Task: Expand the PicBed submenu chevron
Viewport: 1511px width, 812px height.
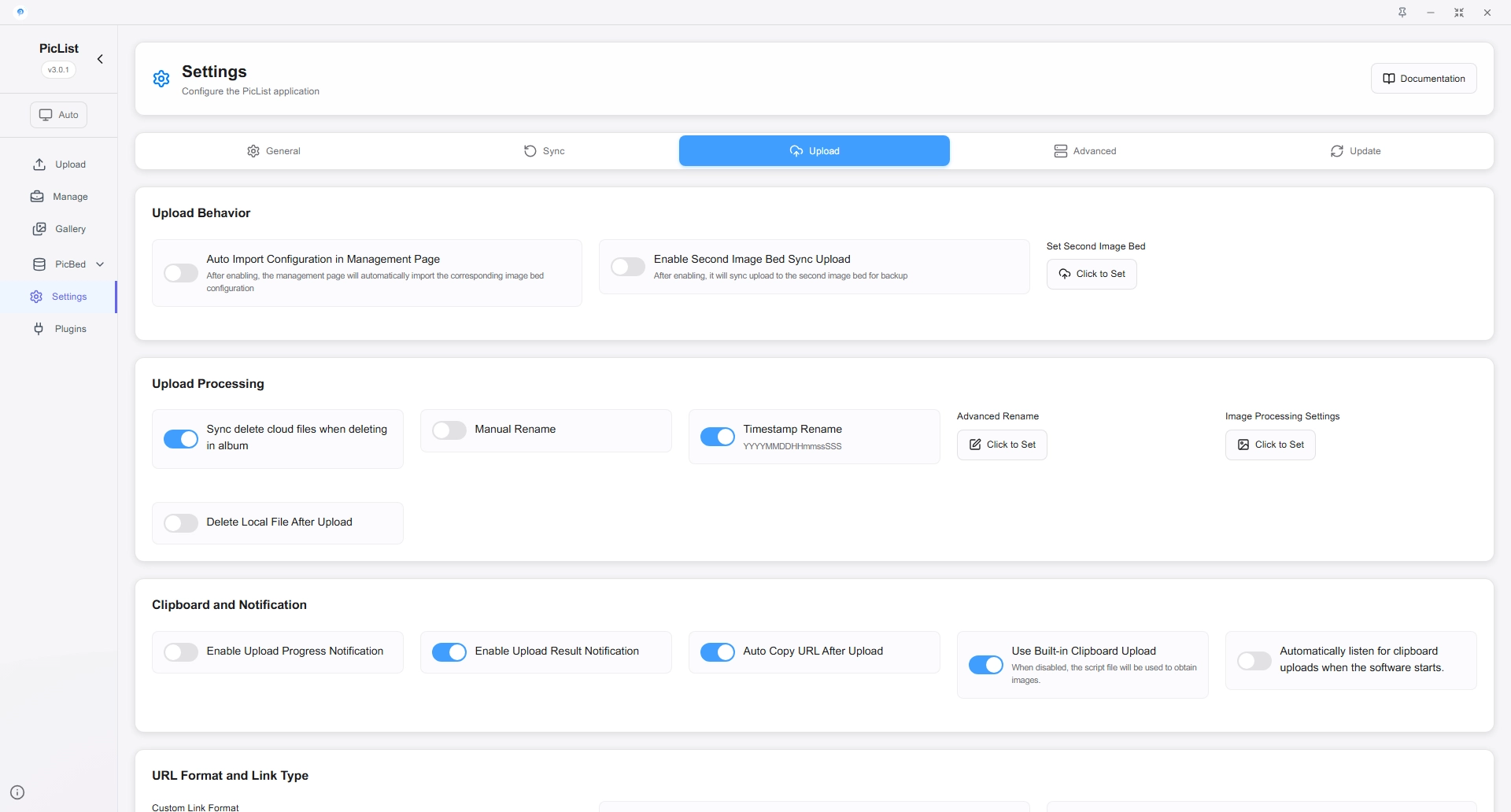Action: 100,264
